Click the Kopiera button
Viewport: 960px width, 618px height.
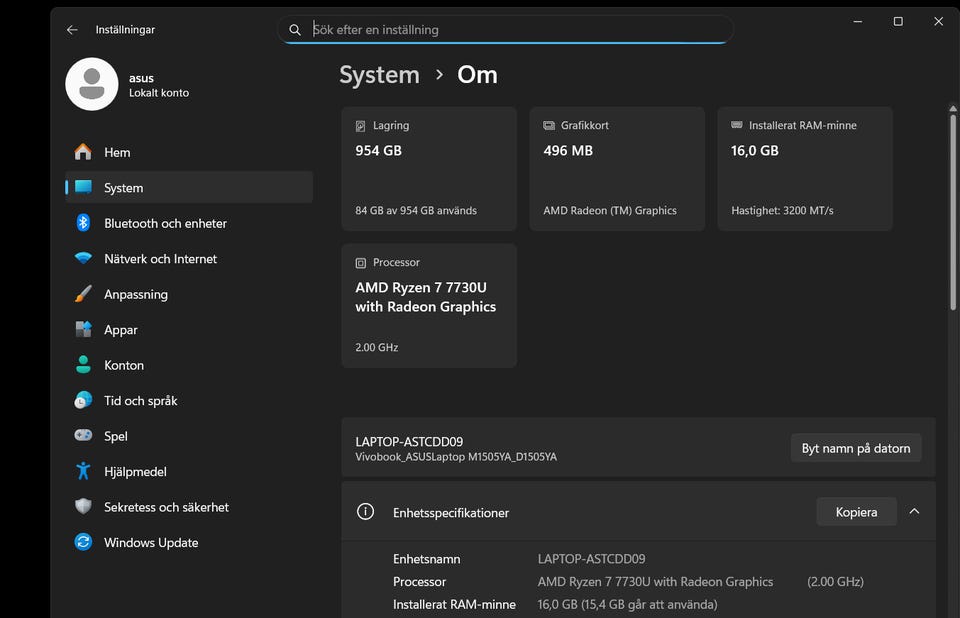(856, 512)
